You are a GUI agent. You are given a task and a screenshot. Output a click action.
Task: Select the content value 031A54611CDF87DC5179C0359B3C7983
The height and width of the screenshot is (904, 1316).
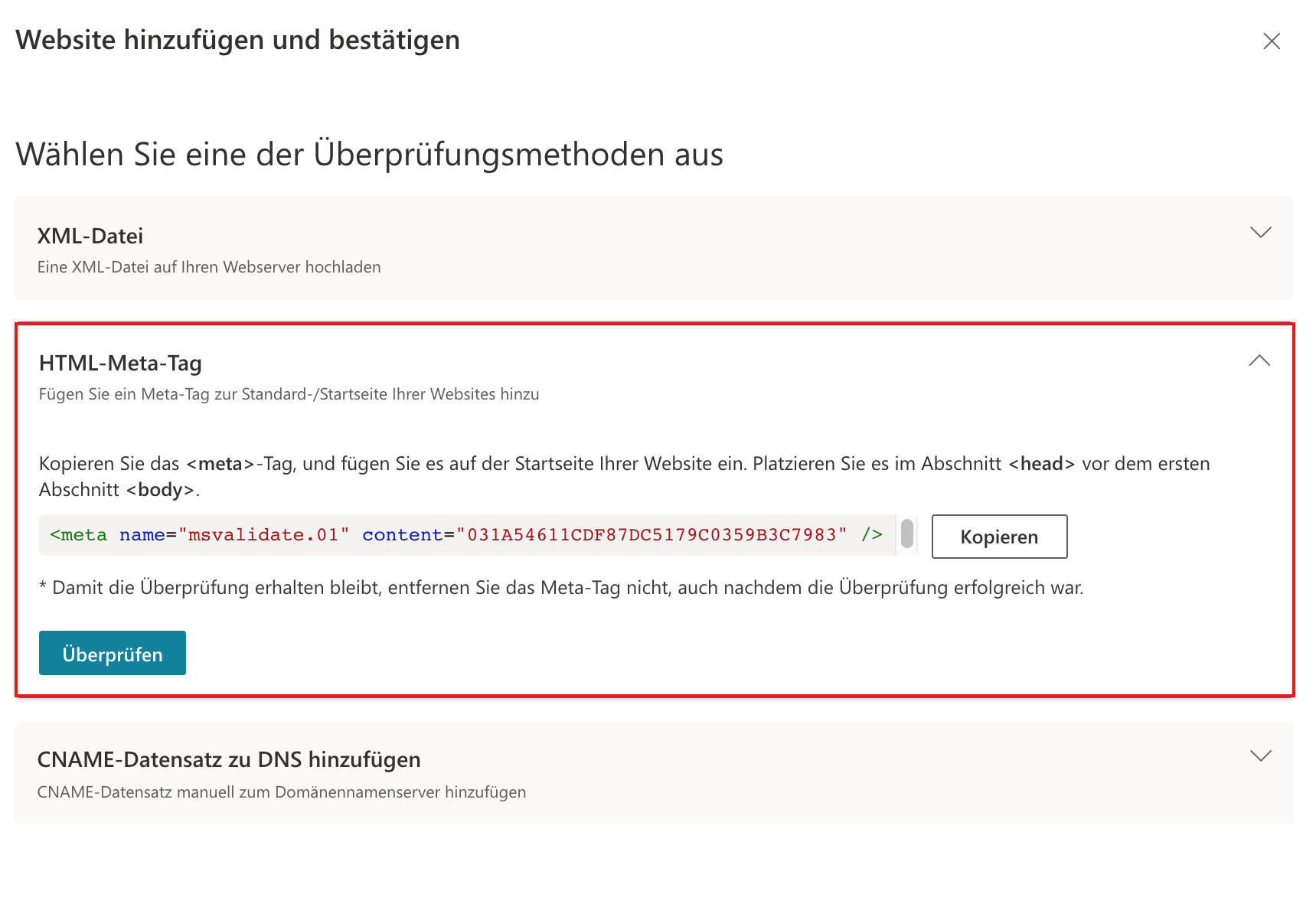click(x=650, y=534)
